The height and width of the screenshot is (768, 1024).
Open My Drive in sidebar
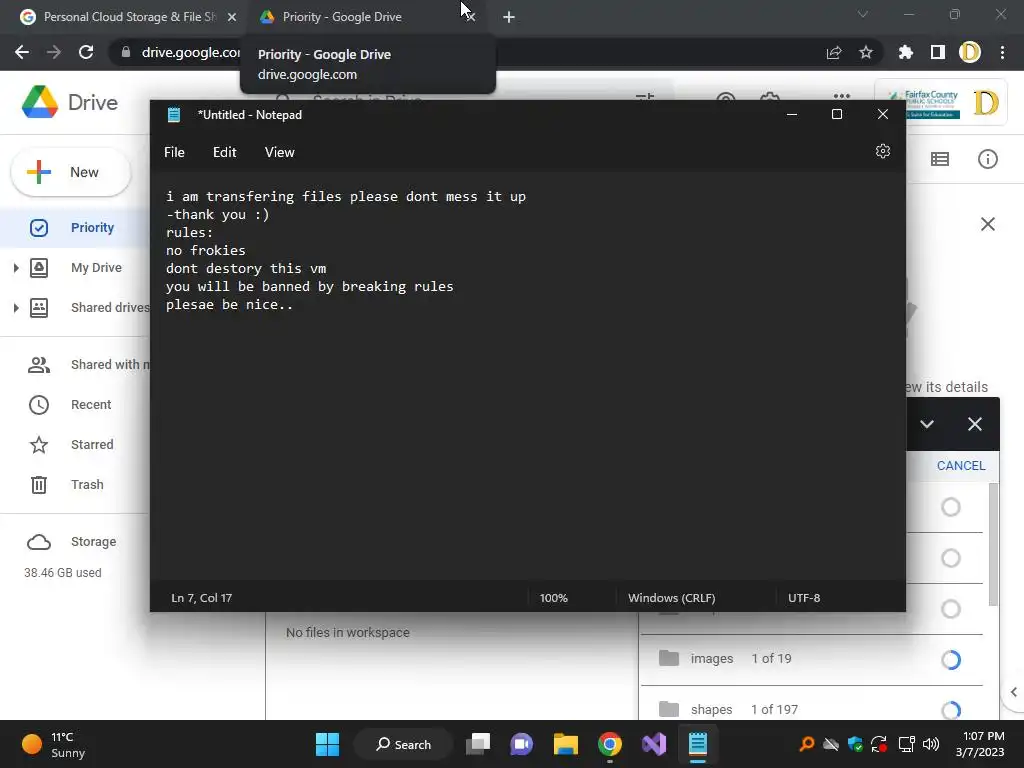(x=96, y=267)
